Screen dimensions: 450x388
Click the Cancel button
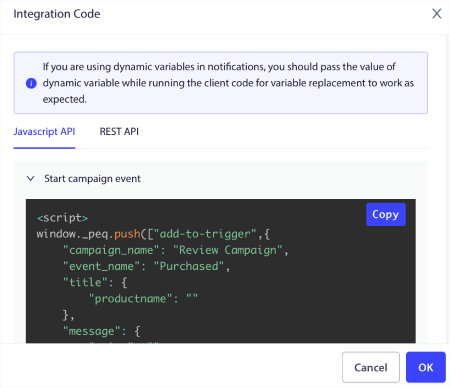coord(371,367)
